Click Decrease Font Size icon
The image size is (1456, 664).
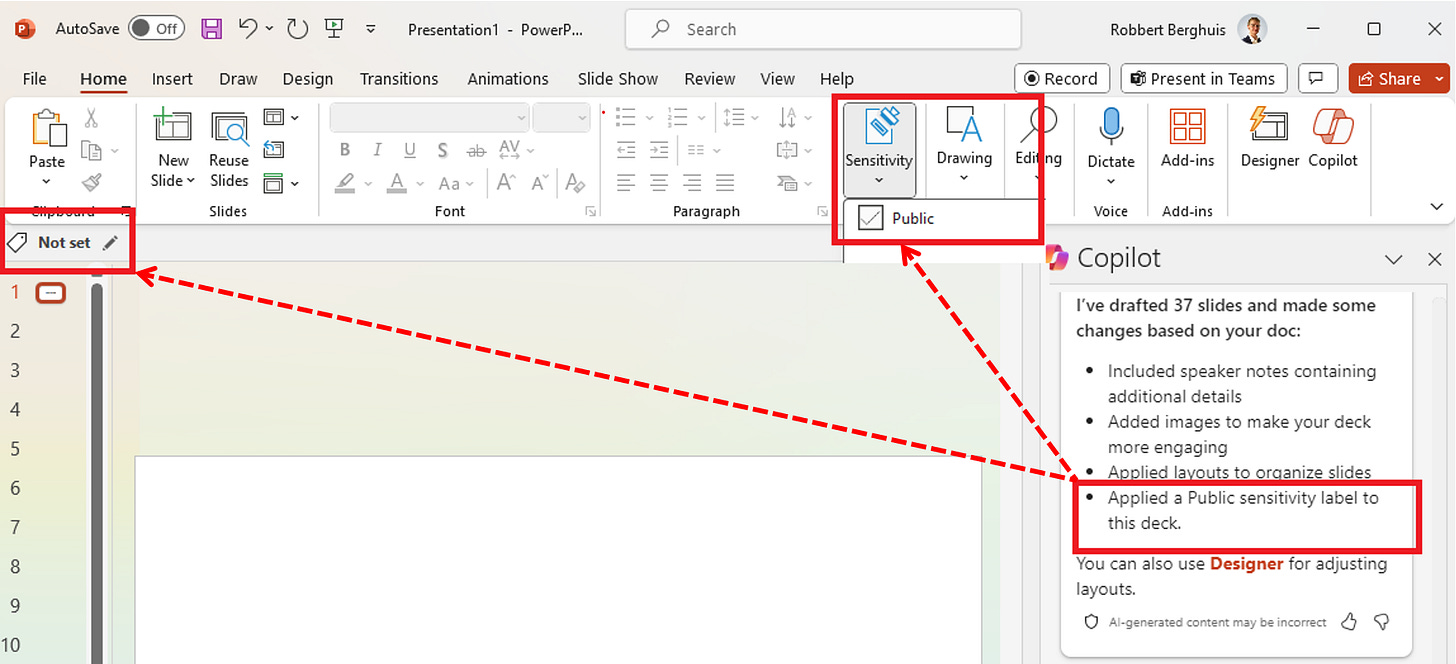tap(540, 182)
